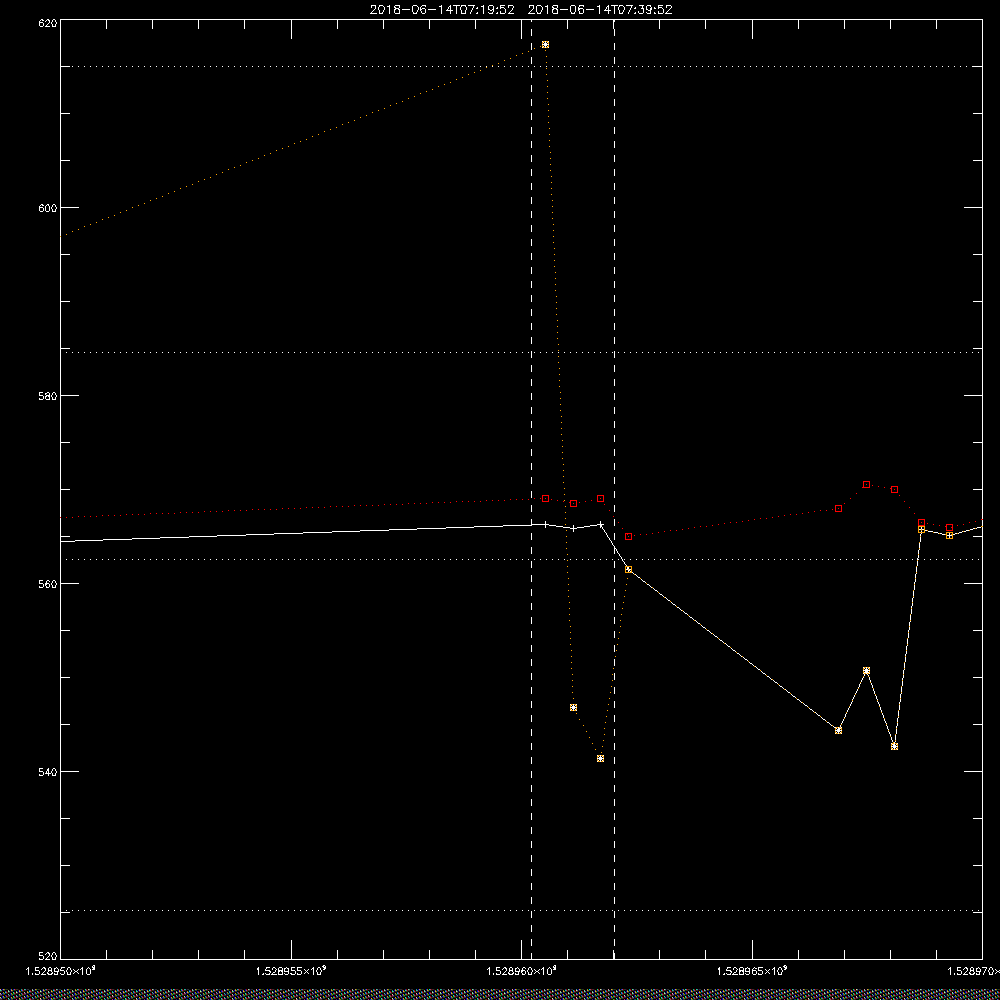Select the y-axis label 560

(x=48, y=584)
